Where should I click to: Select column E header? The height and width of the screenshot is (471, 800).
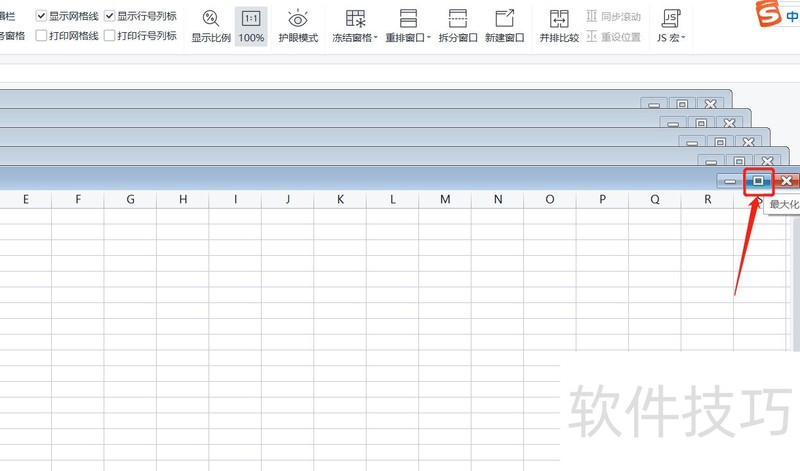pos(26,200)
